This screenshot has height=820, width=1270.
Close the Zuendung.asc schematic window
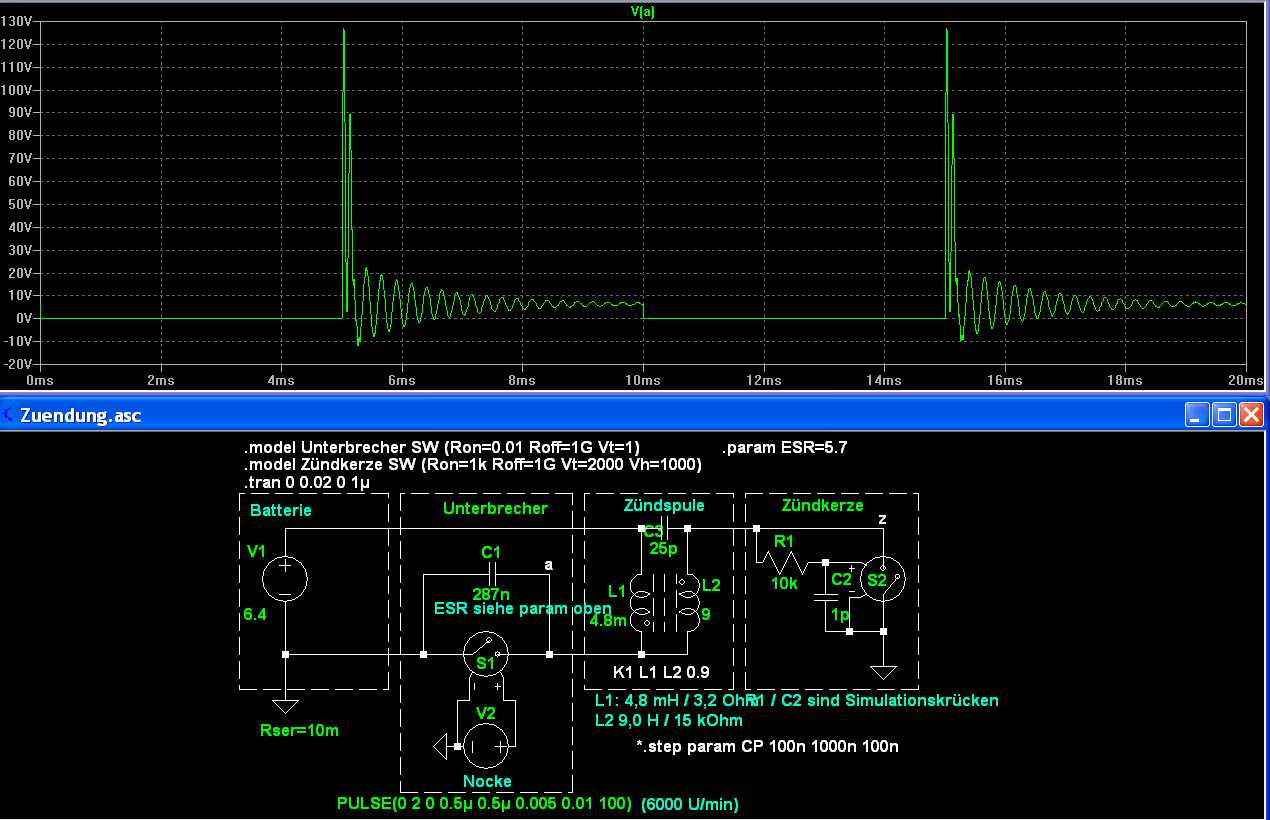[1251, 415]
